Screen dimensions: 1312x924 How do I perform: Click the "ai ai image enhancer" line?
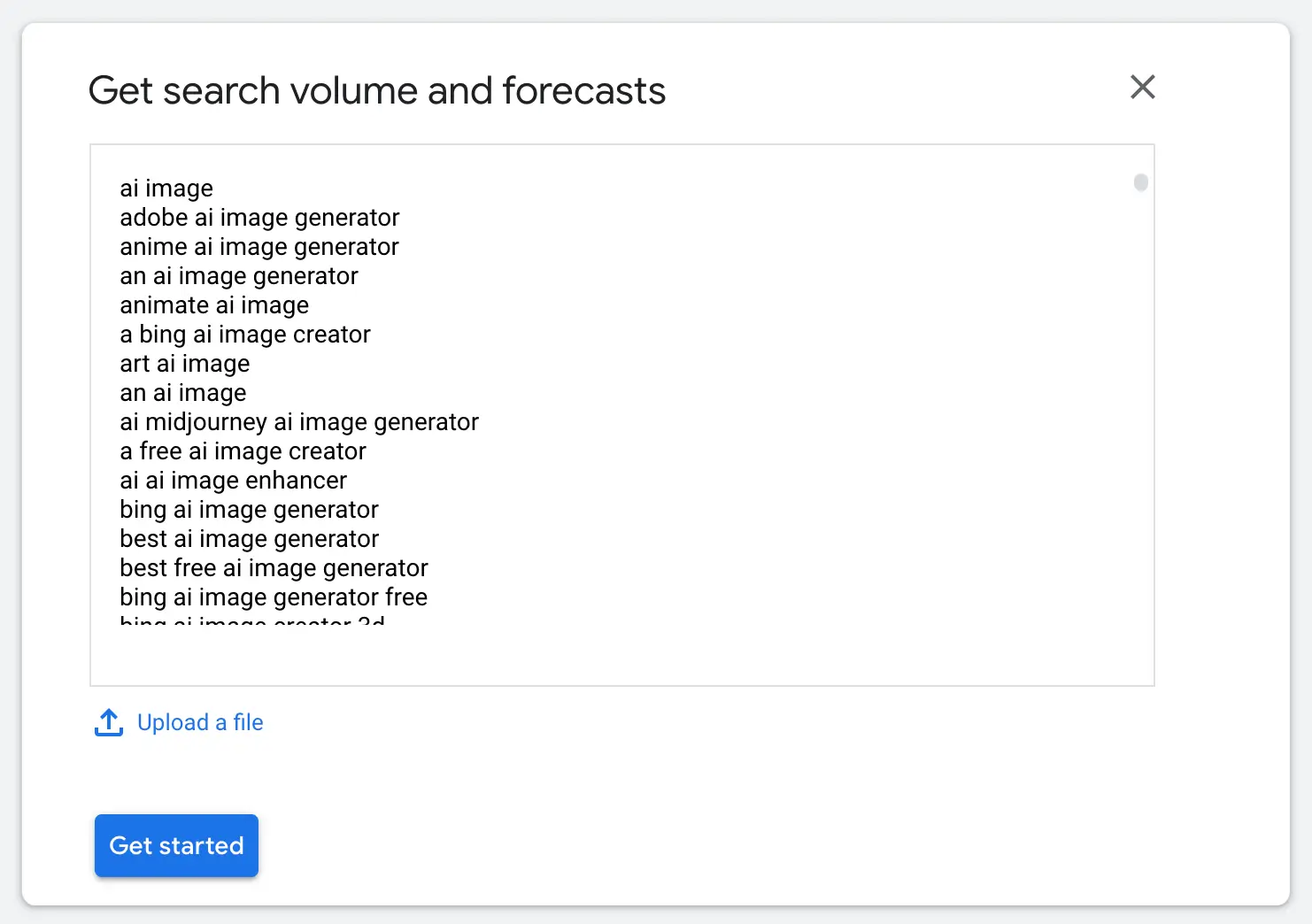point(233,480)
